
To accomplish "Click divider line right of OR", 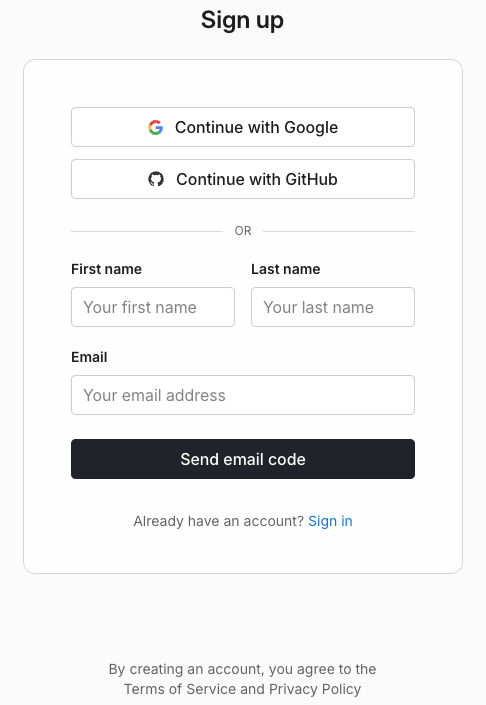I will point(339,232).
